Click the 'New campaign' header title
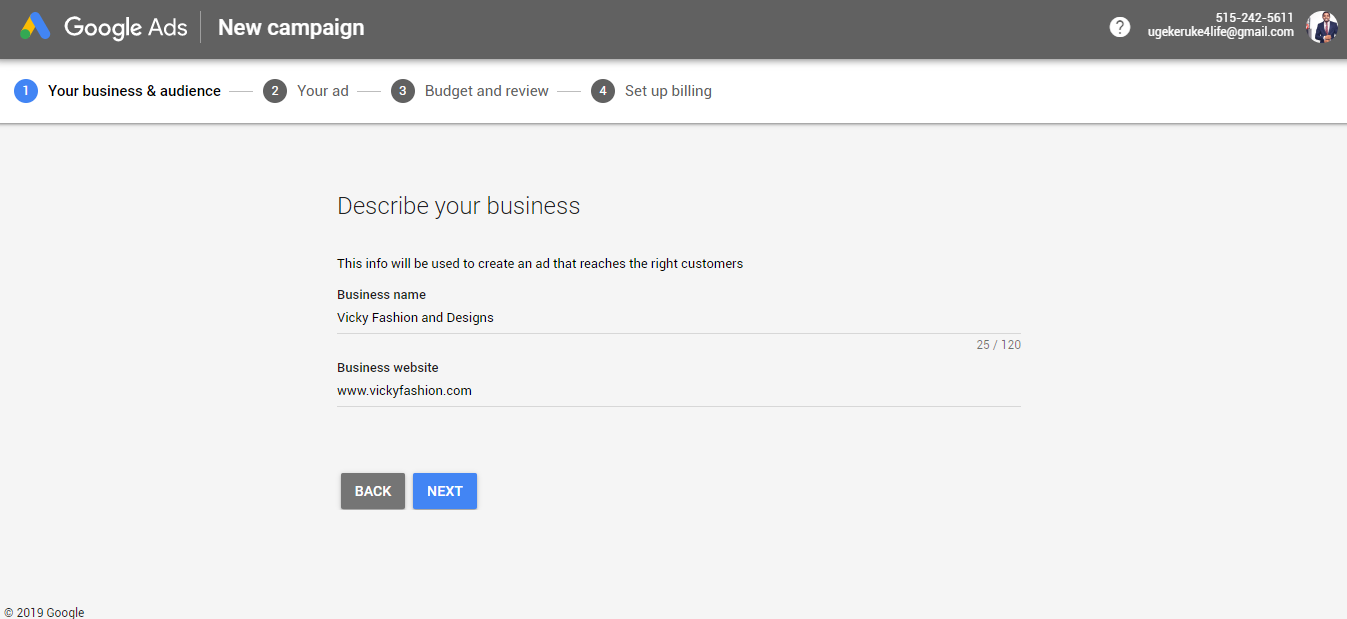The height and width of the screenshot is (619, 1347). (x=291, y=27)
